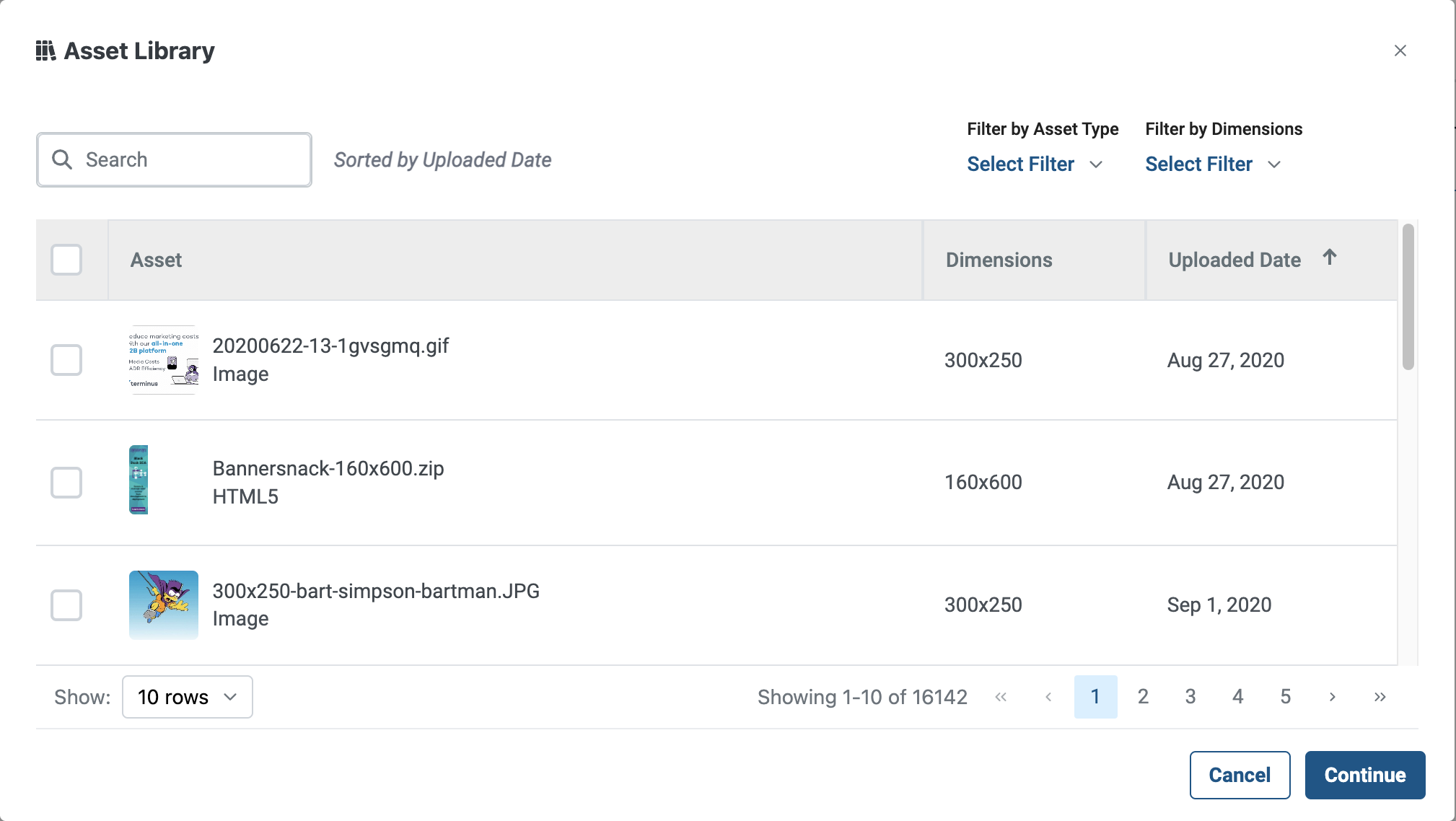Open the 10 rows per page dropdown
The width and height of the screenshot is (1456, 821).
[x=188, y=697]
